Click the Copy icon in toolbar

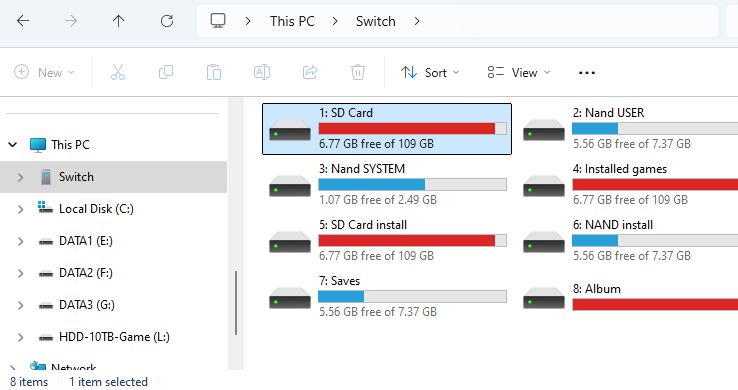tap(166, 72)
